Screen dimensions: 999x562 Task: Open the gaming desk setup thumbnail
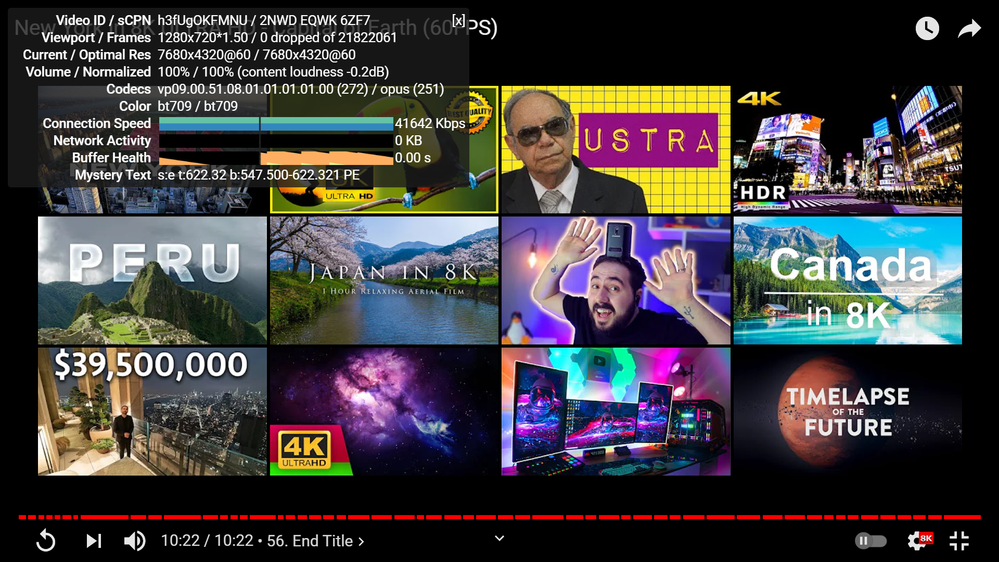click(616, 412)
